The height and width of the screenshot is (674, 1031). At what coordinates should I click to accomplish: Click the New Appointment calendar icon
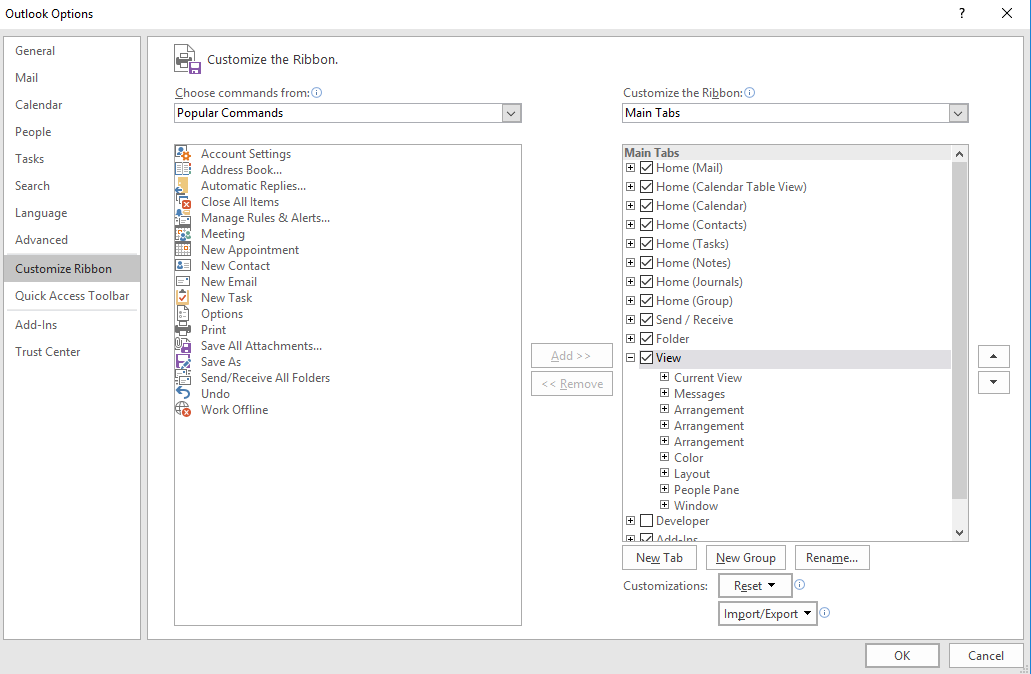point(183,250)
